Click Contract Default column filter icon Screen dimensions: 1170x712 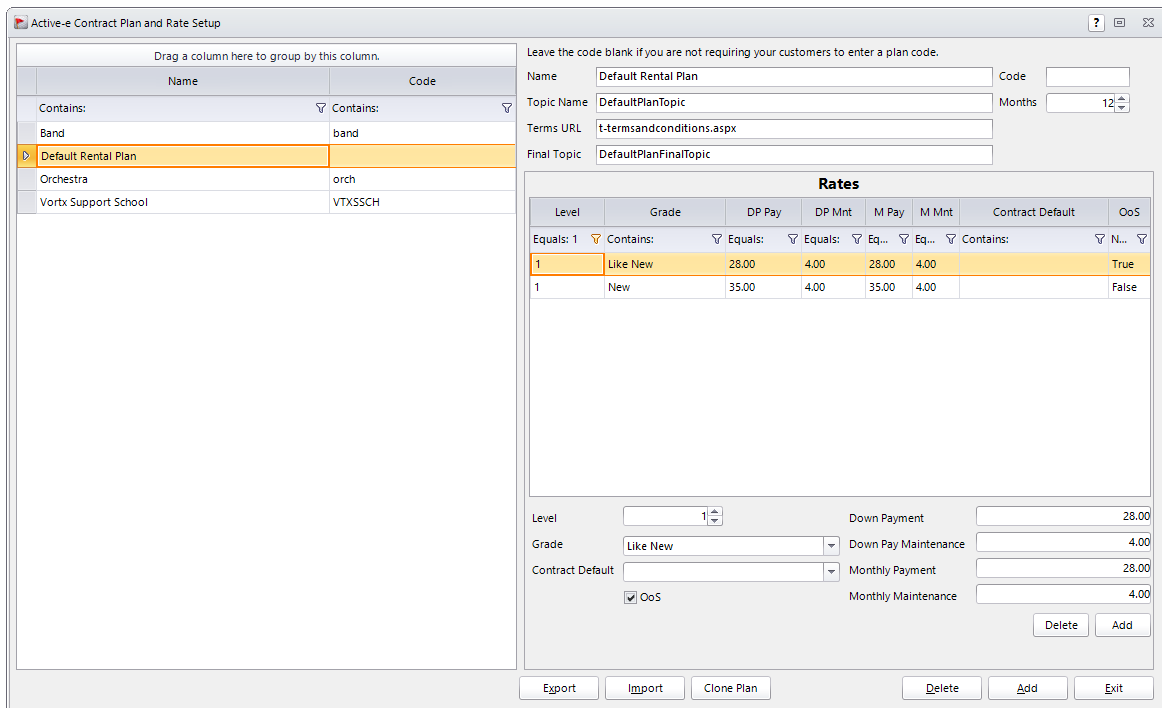(x=1099, y=239)
